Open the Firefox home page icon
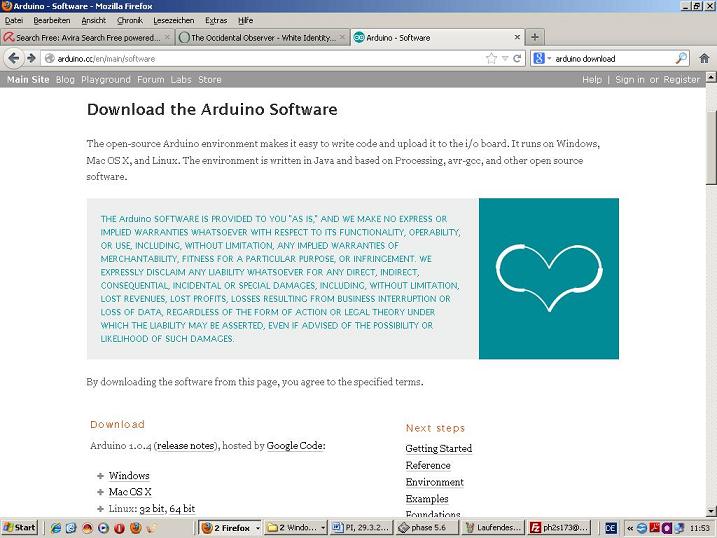 pyautogui.click(x=704, y=59)
